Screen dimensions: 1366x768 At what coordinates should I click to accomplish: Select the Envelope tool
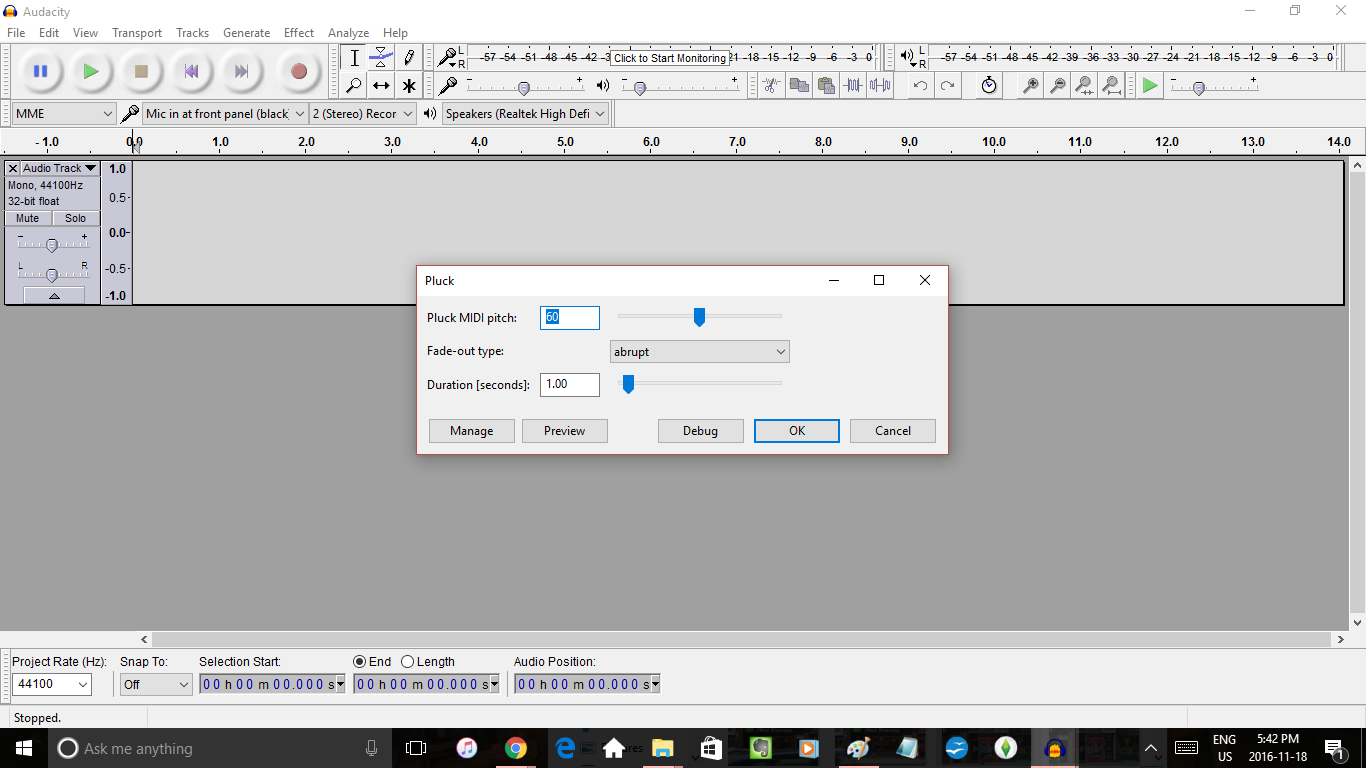381,58
